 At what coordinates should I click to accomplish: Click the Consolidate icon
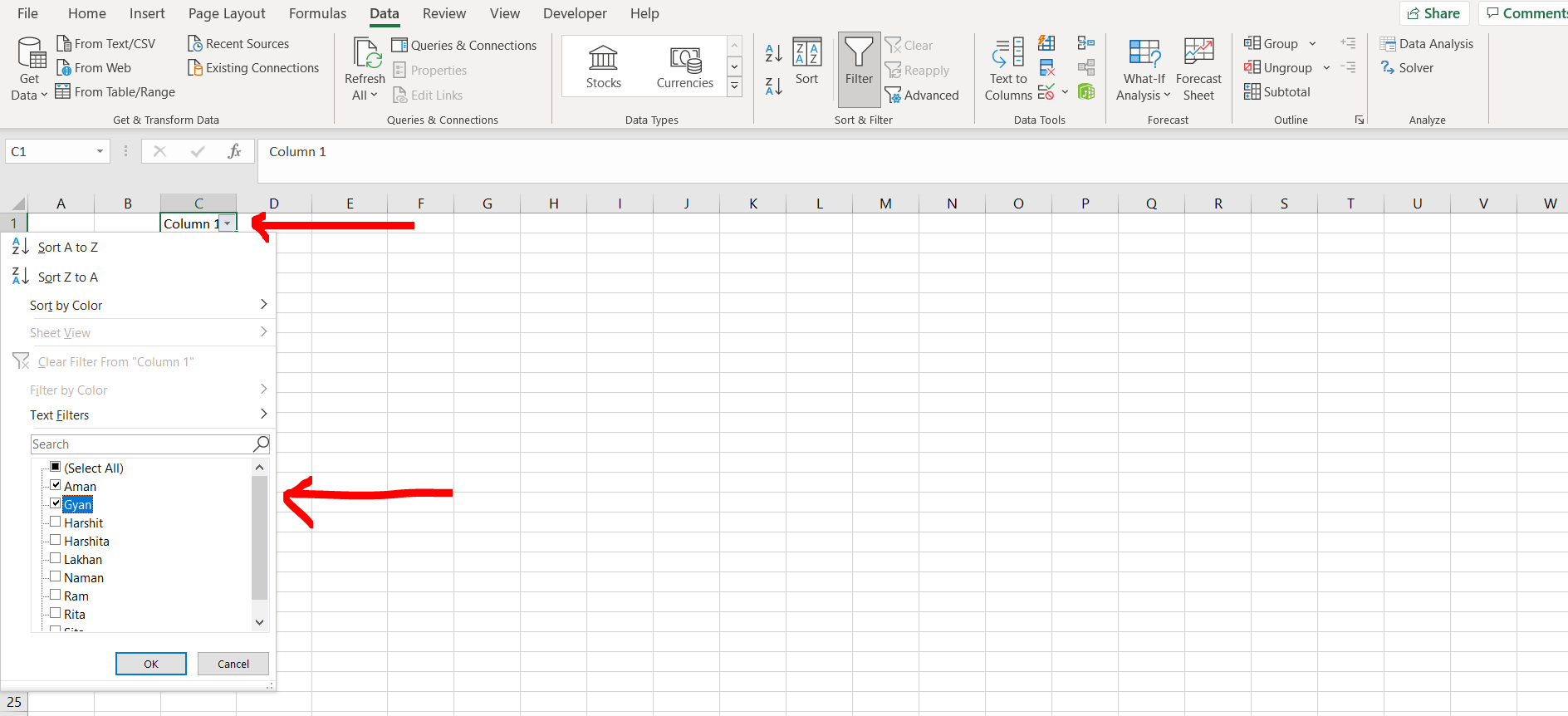[1085, 43]
